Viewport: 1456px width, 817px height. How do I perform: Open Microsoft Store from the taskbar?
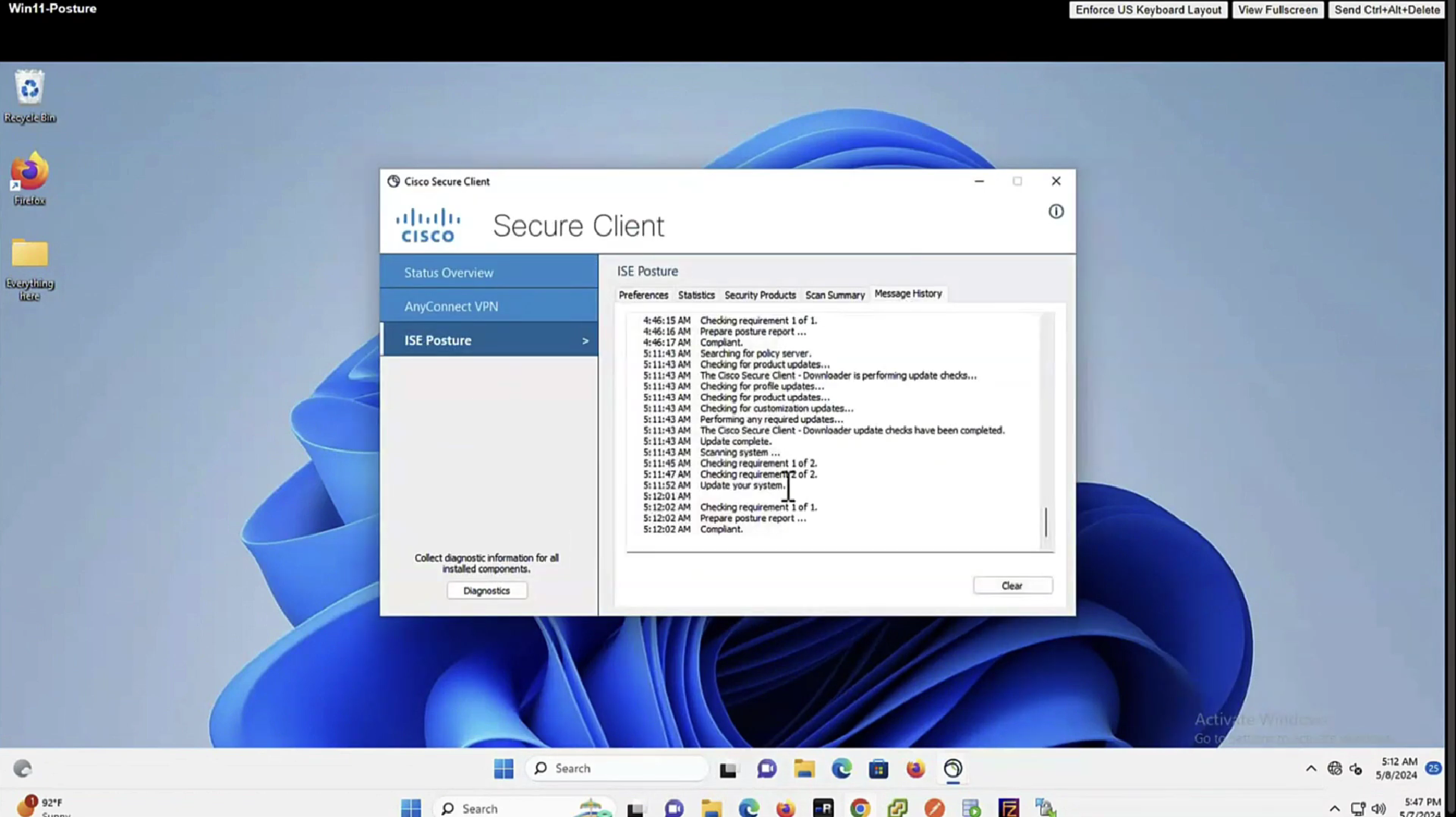pyautogui.click(x=879, y=768)
